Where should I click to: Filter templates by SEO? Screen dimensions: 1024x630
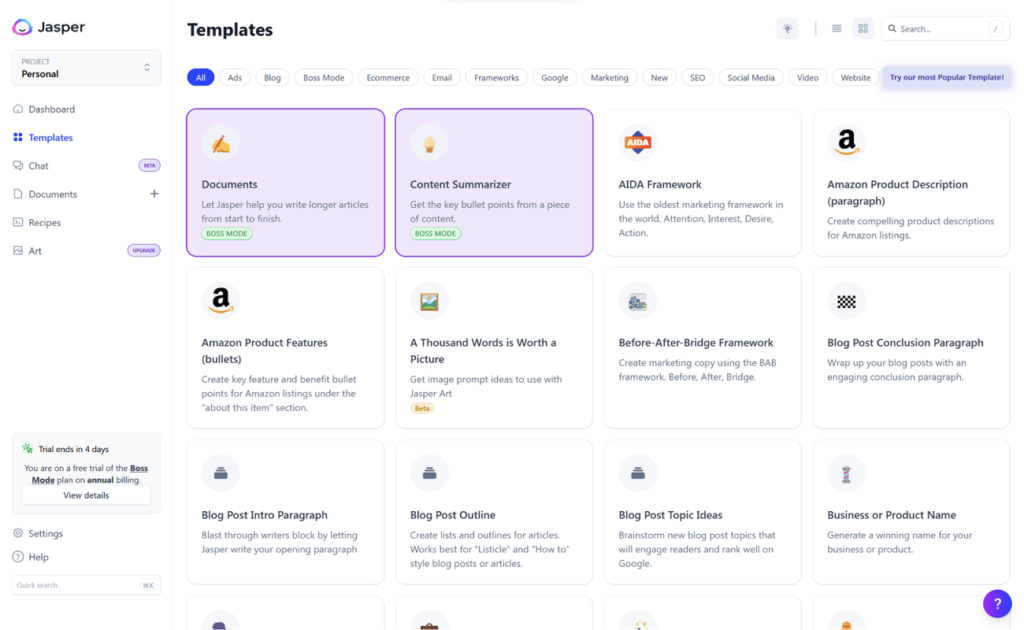(697, 77)
